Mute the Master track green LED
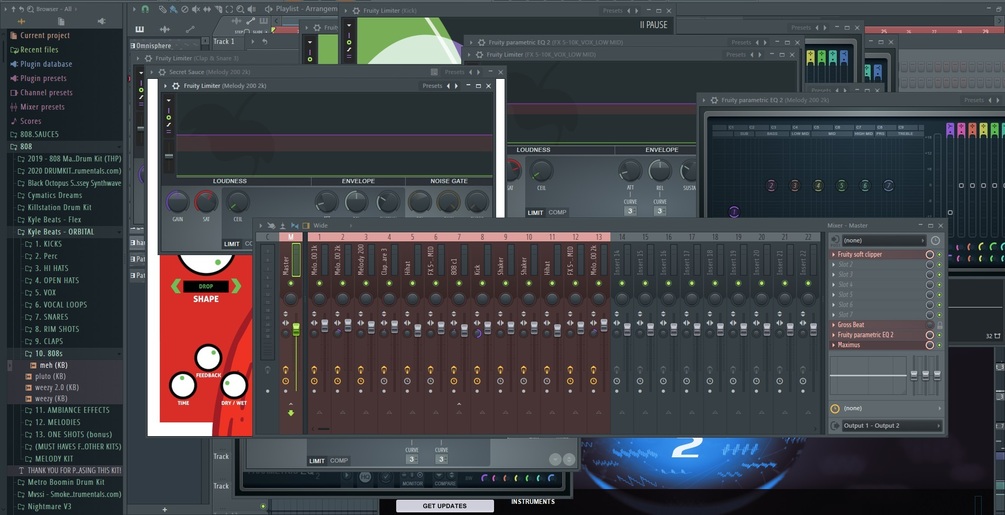 point(290,283)
